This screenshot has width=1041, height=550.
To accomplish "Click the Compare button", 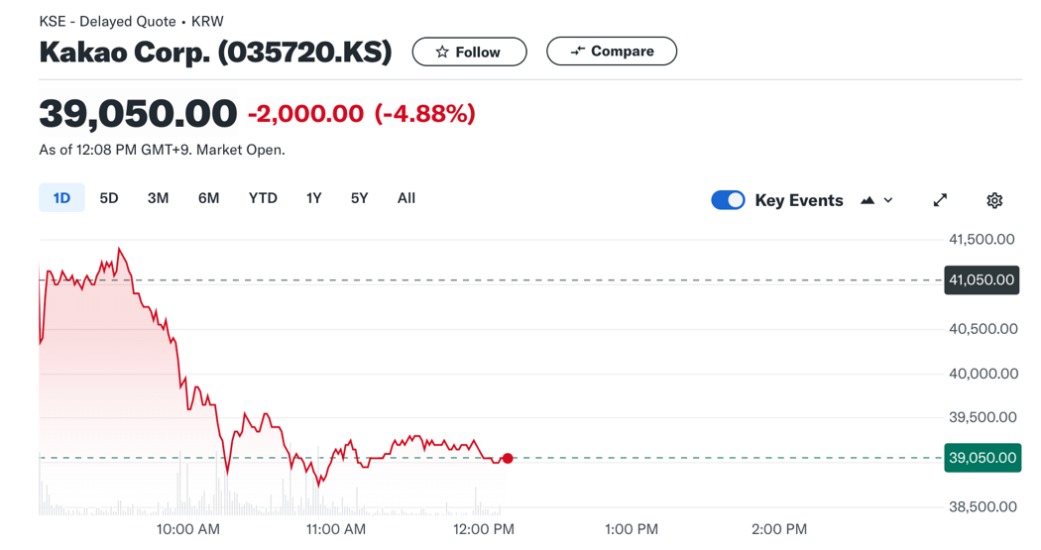I will (x=611, y=51).
